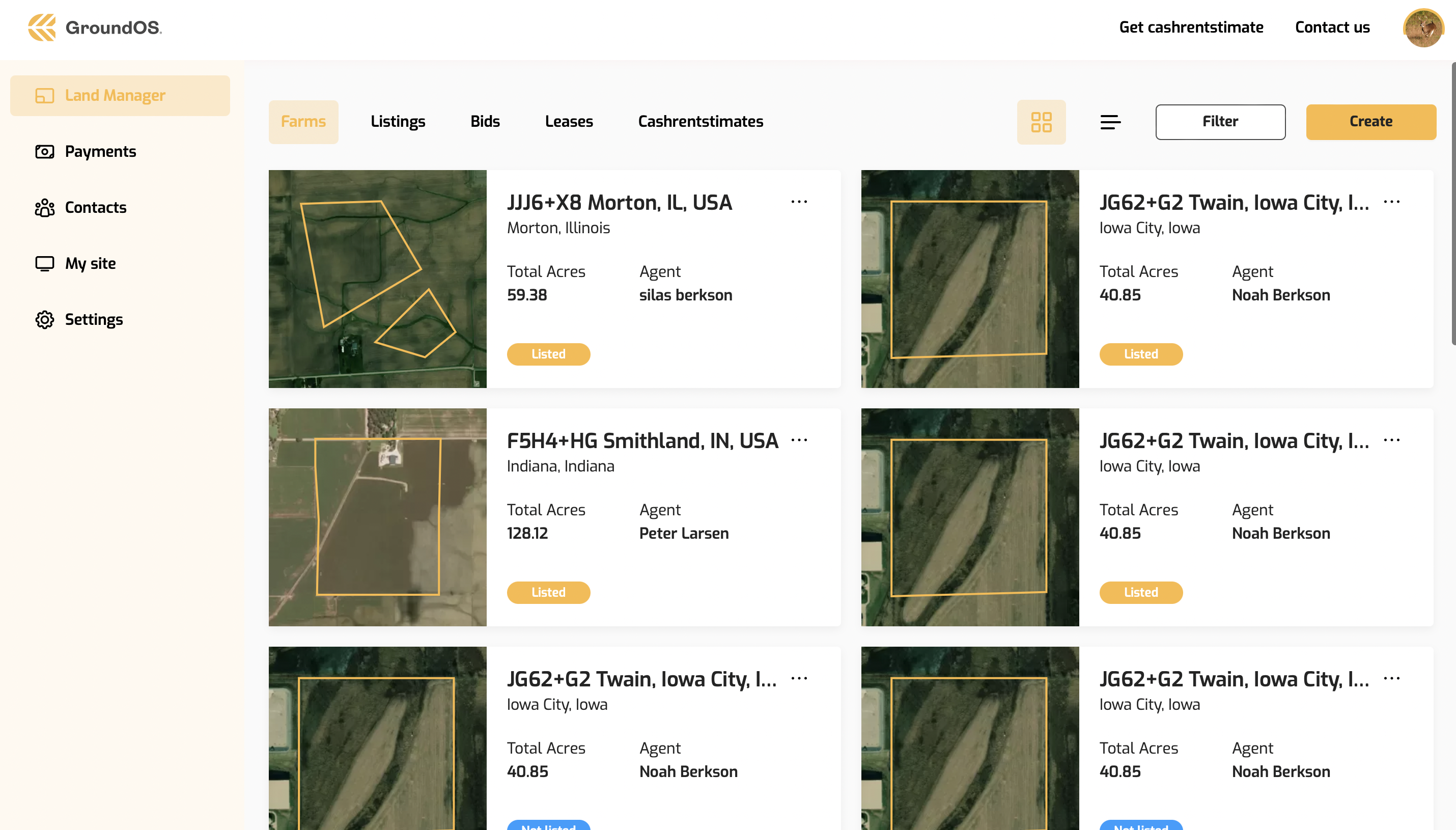The width and height of the screenshot is (1456, 830).
Task: Switch to the Listings tab
Action: [x=398, y=121]
